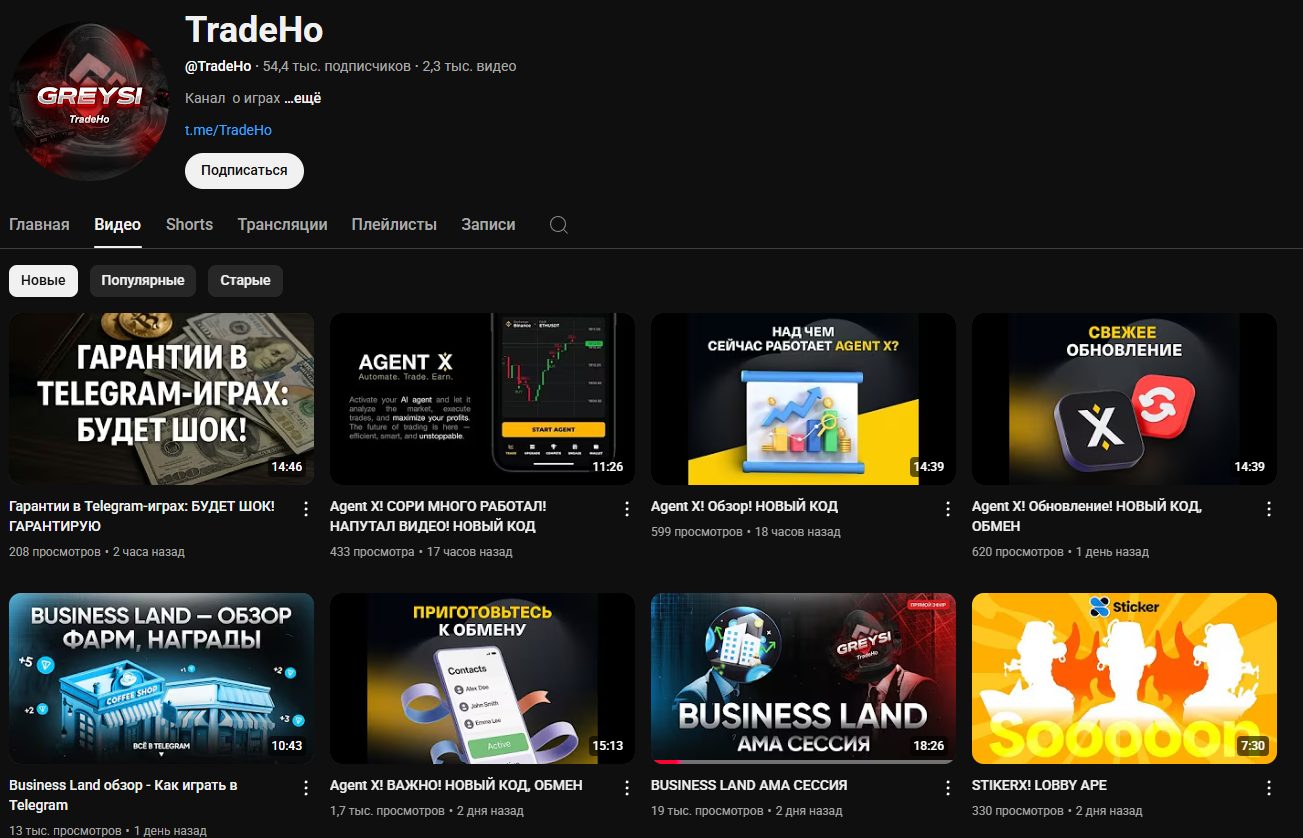This screenshot has height=838, width=1303.
Task: Open title Гарантии в Telegram-играх: БУДЕТ ШОК!
Action: pos(141,516)
